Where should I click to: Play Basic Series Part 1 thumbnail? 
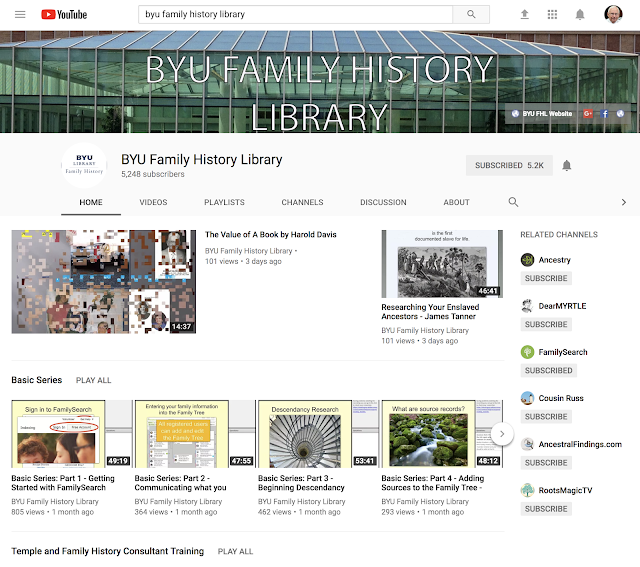tap(72, 434)
